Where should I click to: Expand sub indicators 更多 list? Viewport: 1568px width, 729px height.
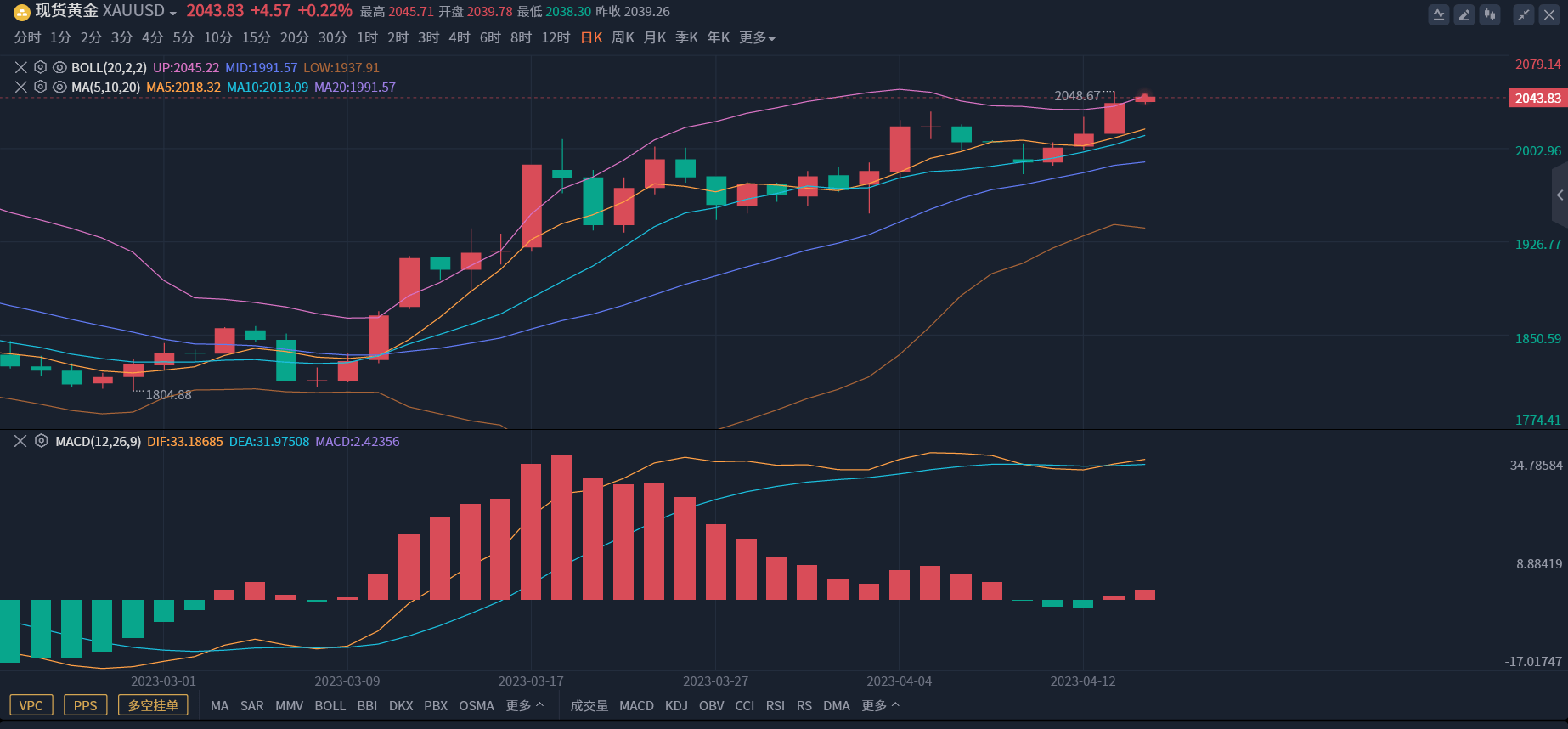(x=880, y=706)
